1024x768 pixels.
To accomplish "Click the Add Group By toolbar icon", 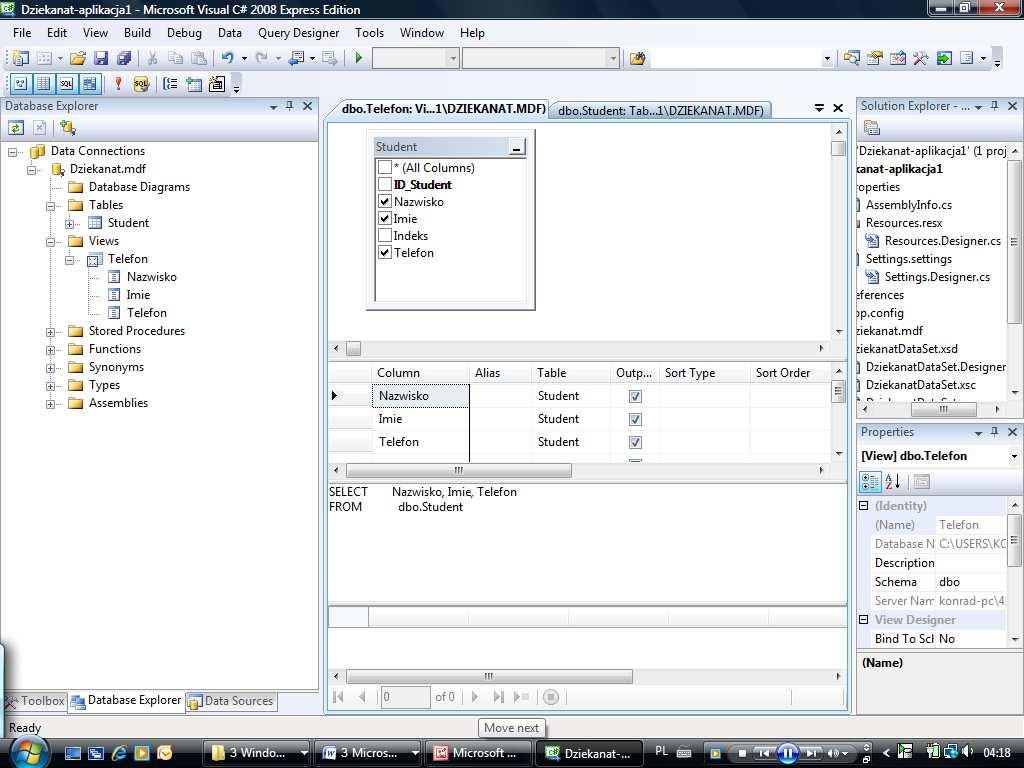I will (170, 84).
